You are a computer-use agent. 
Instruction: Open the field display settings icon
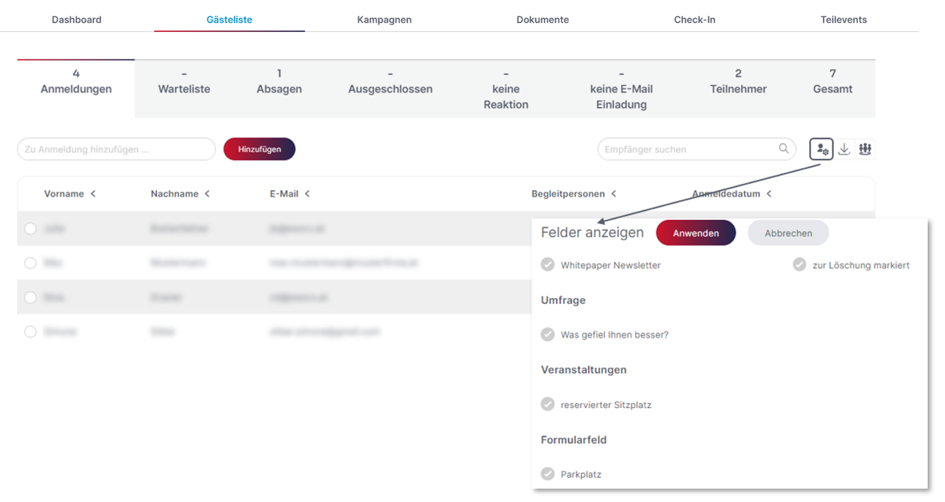821,149
